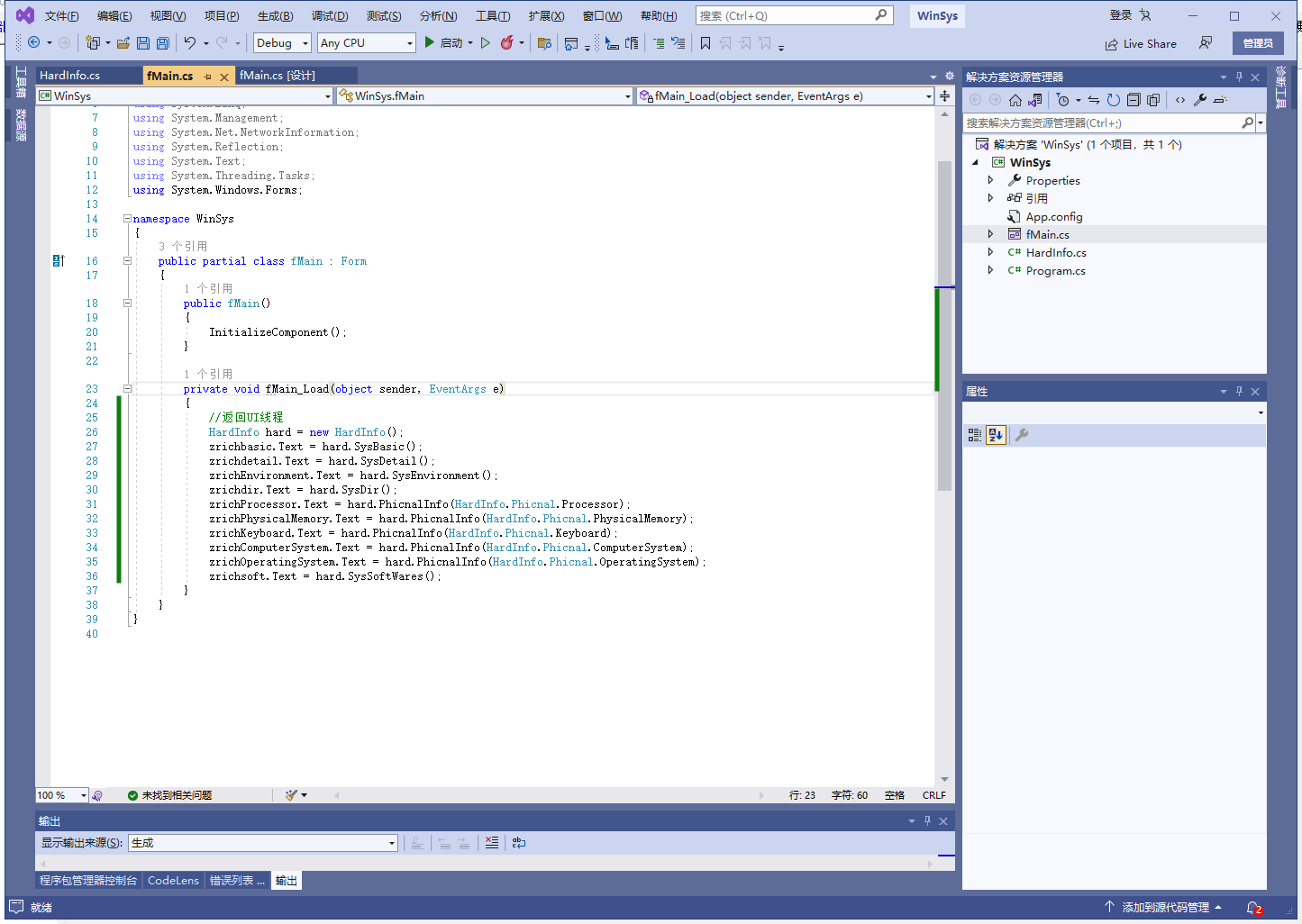1302x924 pixels.
Task: Click the Save file toolbar icon
Action: (x=143, y=42)
